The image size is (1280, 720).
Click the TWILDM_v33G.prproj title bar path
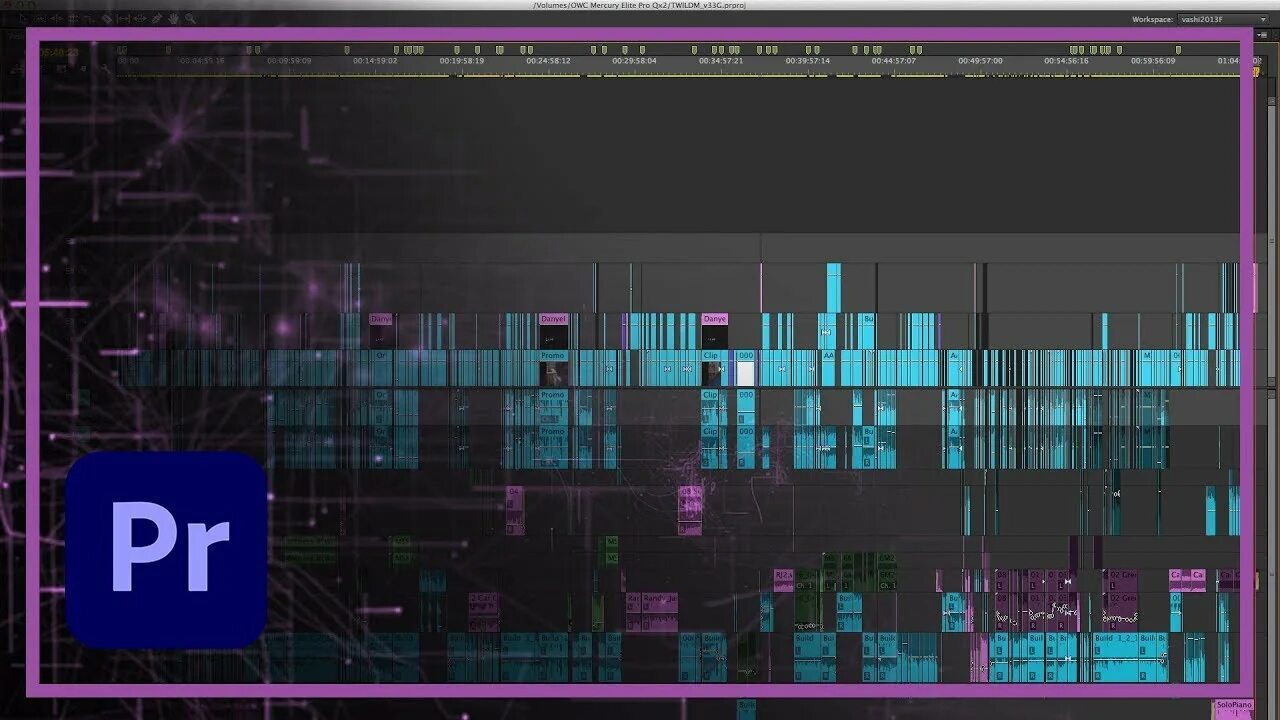(x=640, y=5)
